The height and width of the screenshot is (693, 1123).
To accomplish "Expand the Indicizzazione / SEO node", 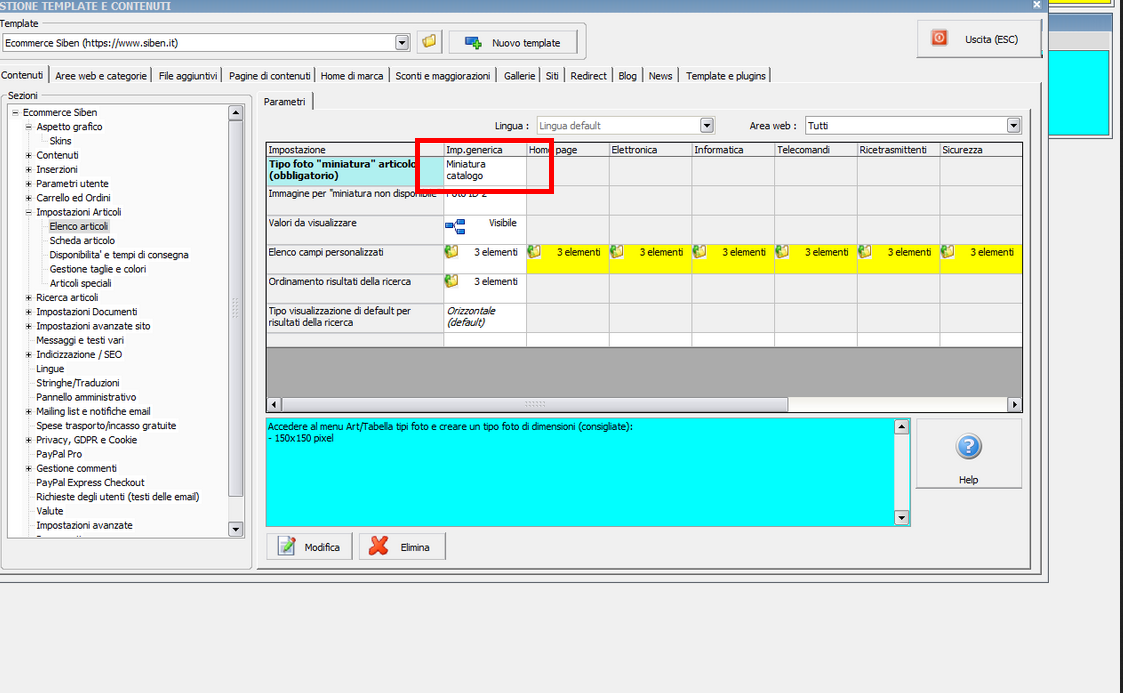I will click(29, 354).
